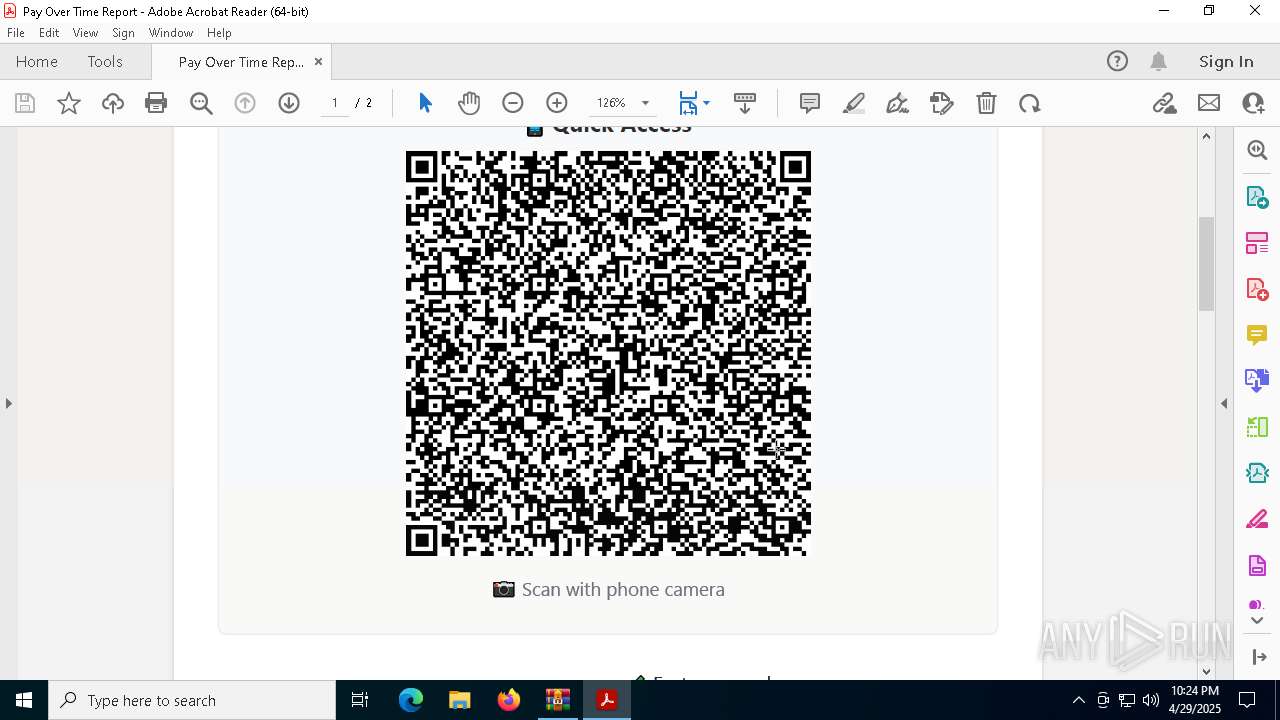Open the find text magnifier
The image size is (1280, 720).
(201, 103)
